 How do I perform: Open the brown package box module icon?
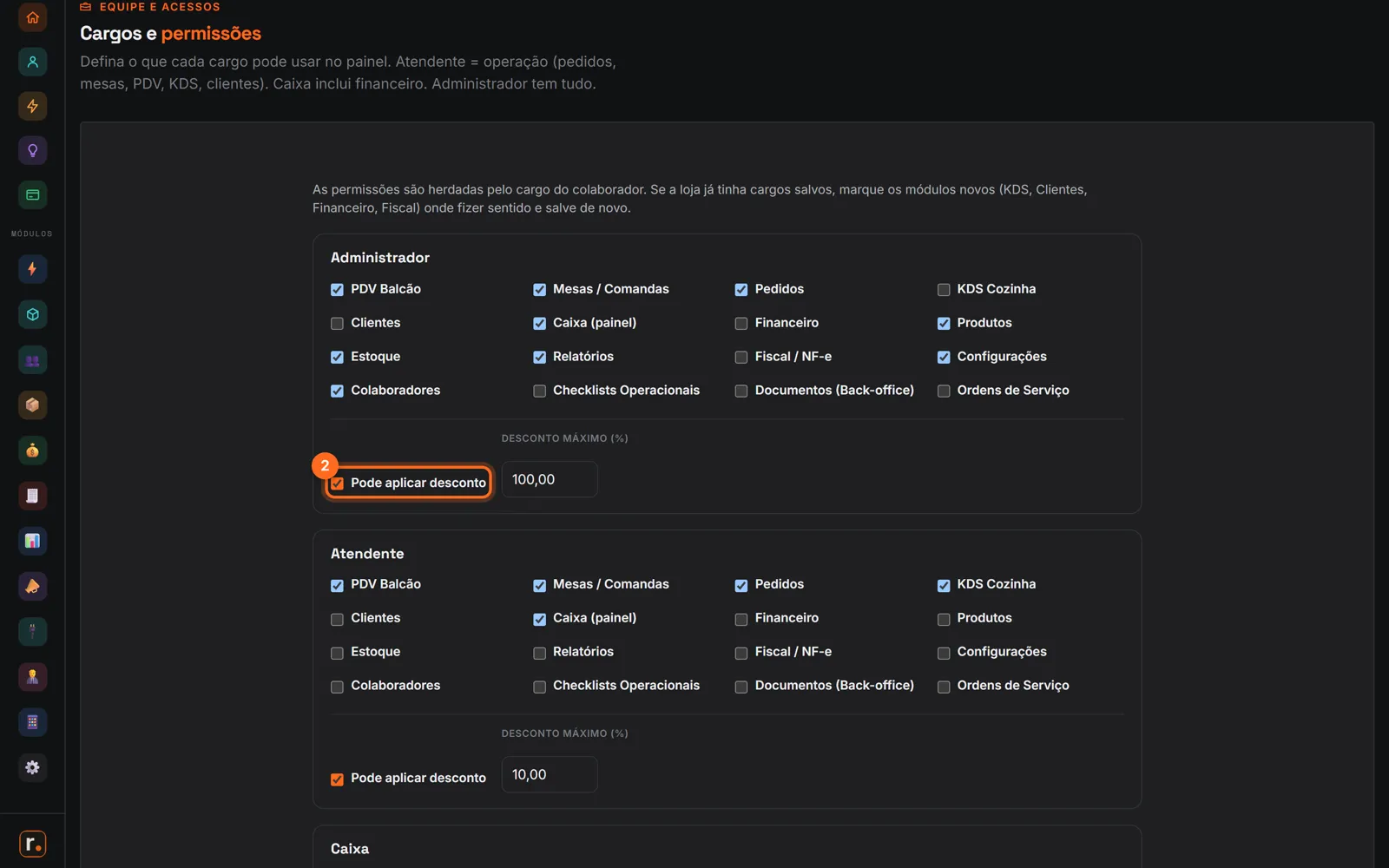[32, 405]
